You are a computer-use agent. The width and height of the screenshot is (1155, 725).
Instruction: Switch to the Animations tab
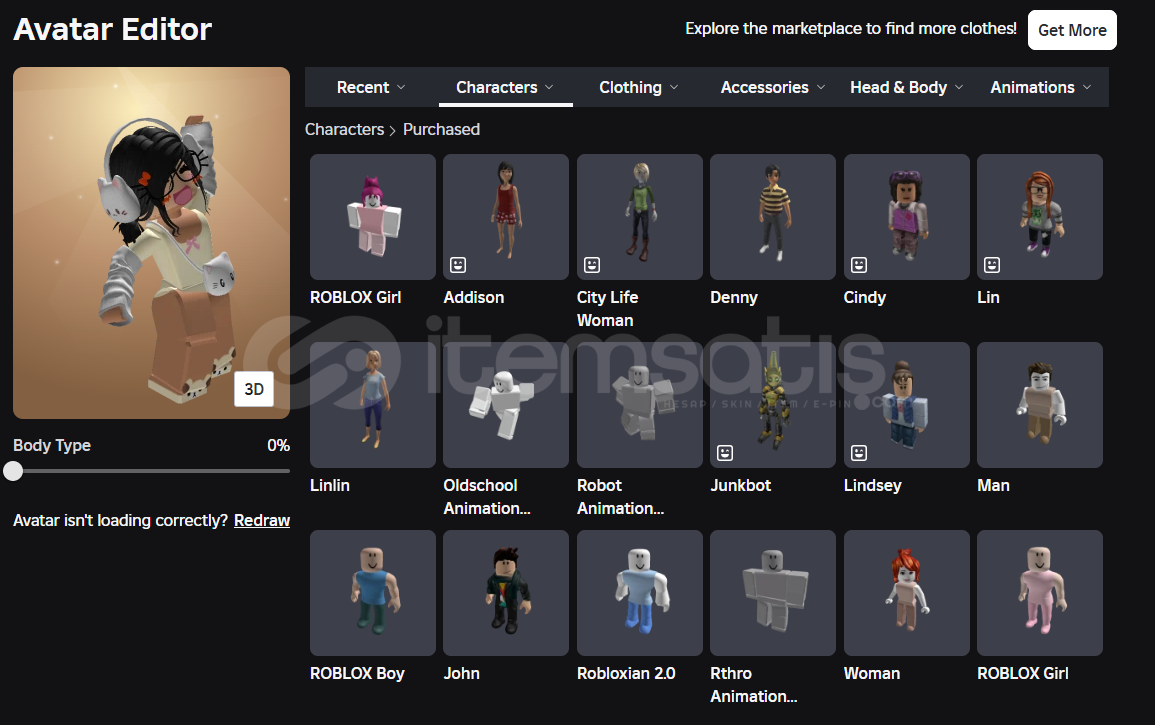[1040, 88]
